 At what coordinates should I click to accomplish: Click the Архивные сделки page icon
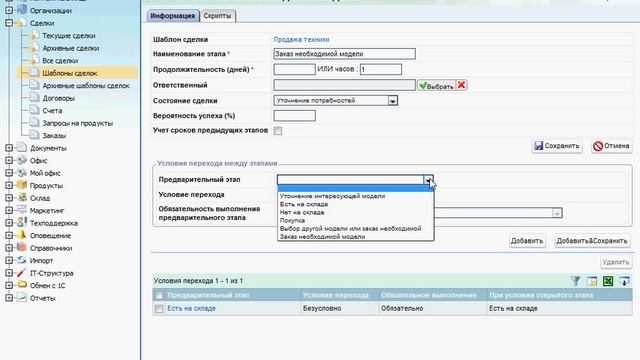point(35,48)
